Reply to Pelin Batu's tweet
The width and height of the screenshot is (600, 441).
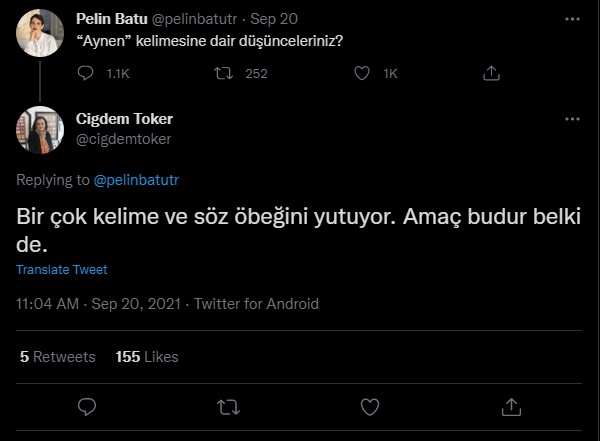pos(87,73)
